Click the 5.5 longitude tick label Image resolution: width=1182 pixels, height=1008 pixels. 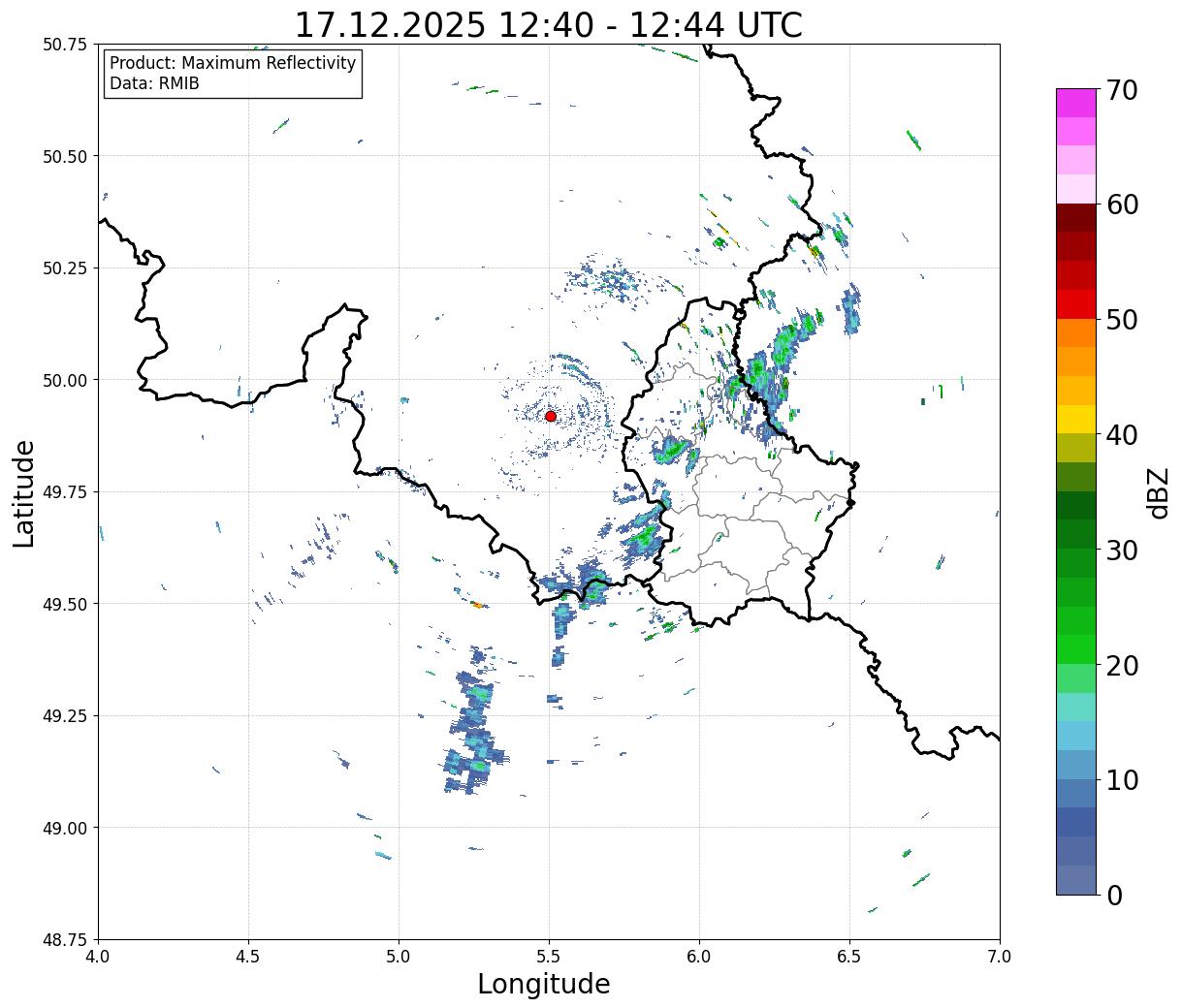coord(549,957)
